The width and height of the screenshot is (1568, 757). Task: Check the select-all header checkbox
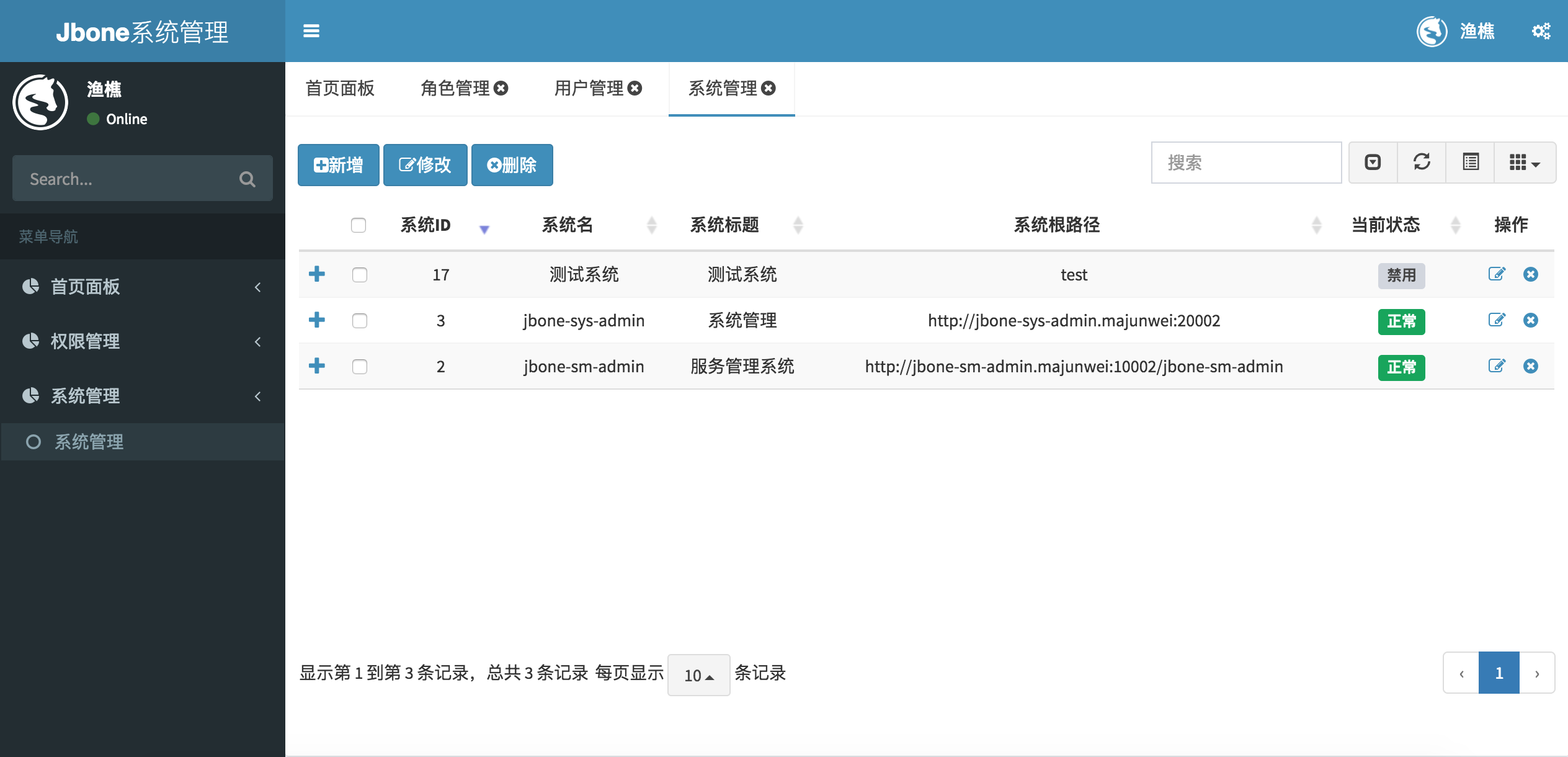click(359, 225)
